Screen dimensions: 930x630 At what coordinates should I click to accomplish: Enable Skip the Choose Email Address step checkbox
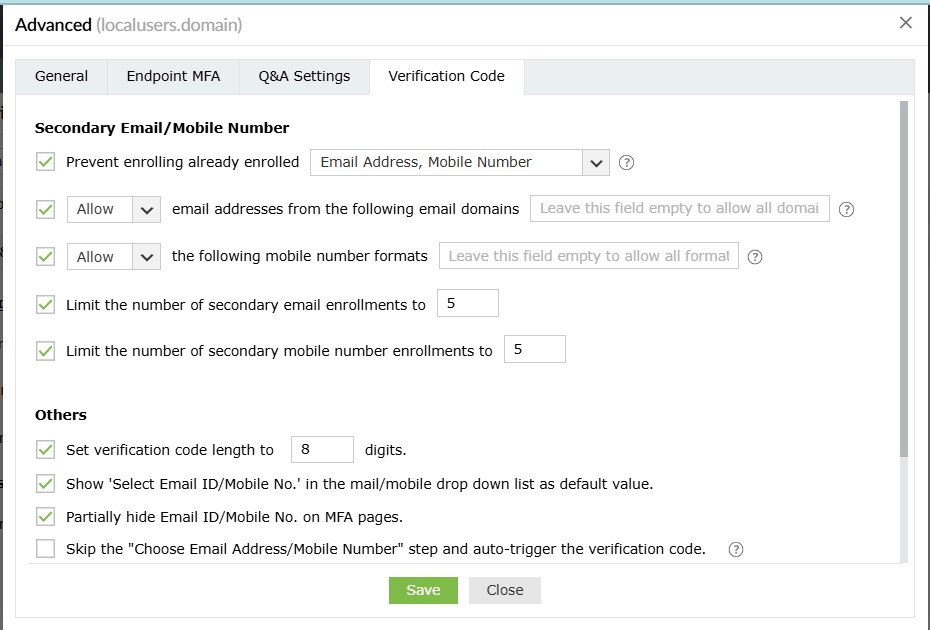(x=45, y=549)
